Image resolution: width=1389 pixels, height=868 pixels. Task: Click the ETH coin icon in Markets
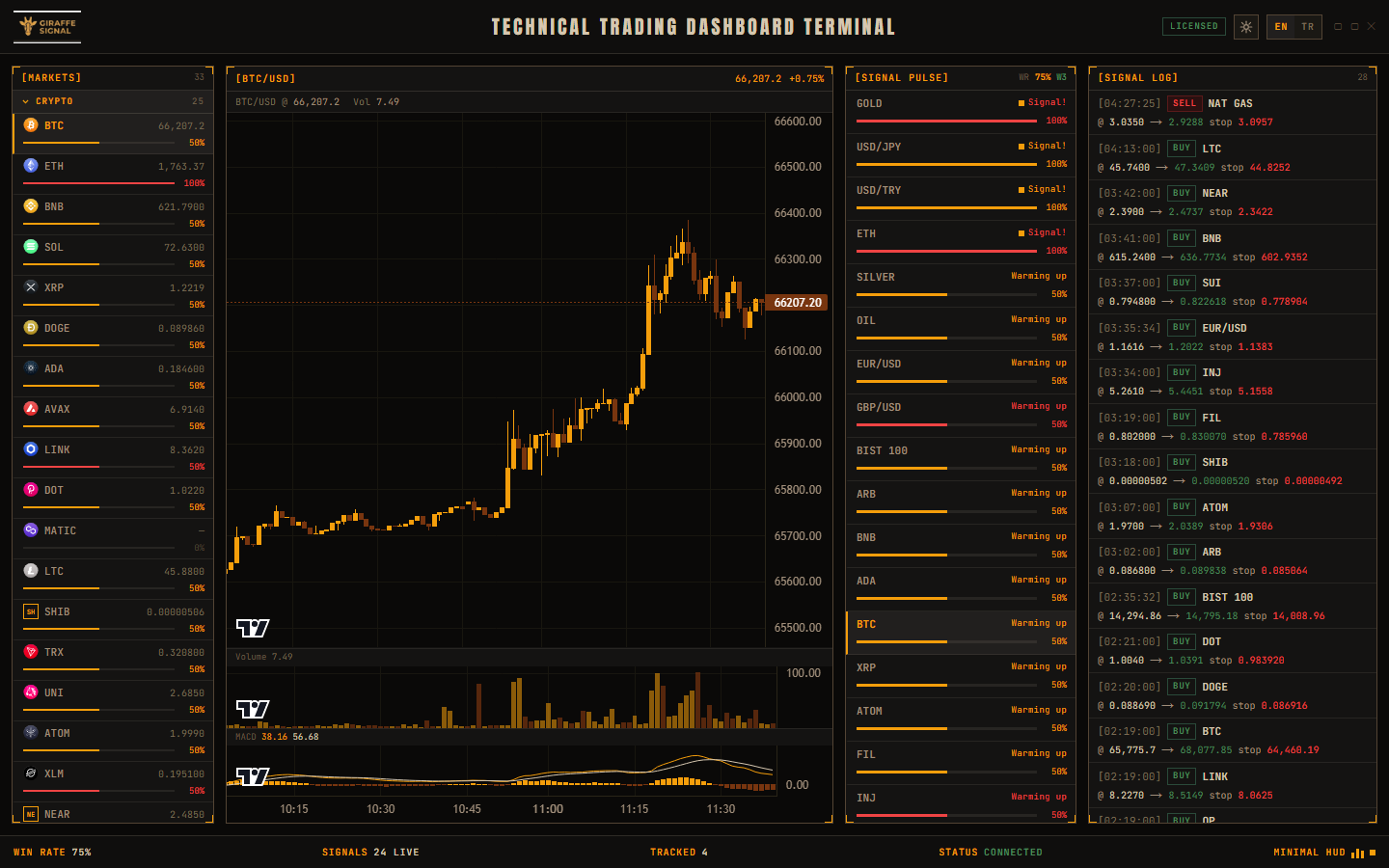point(31,166)
